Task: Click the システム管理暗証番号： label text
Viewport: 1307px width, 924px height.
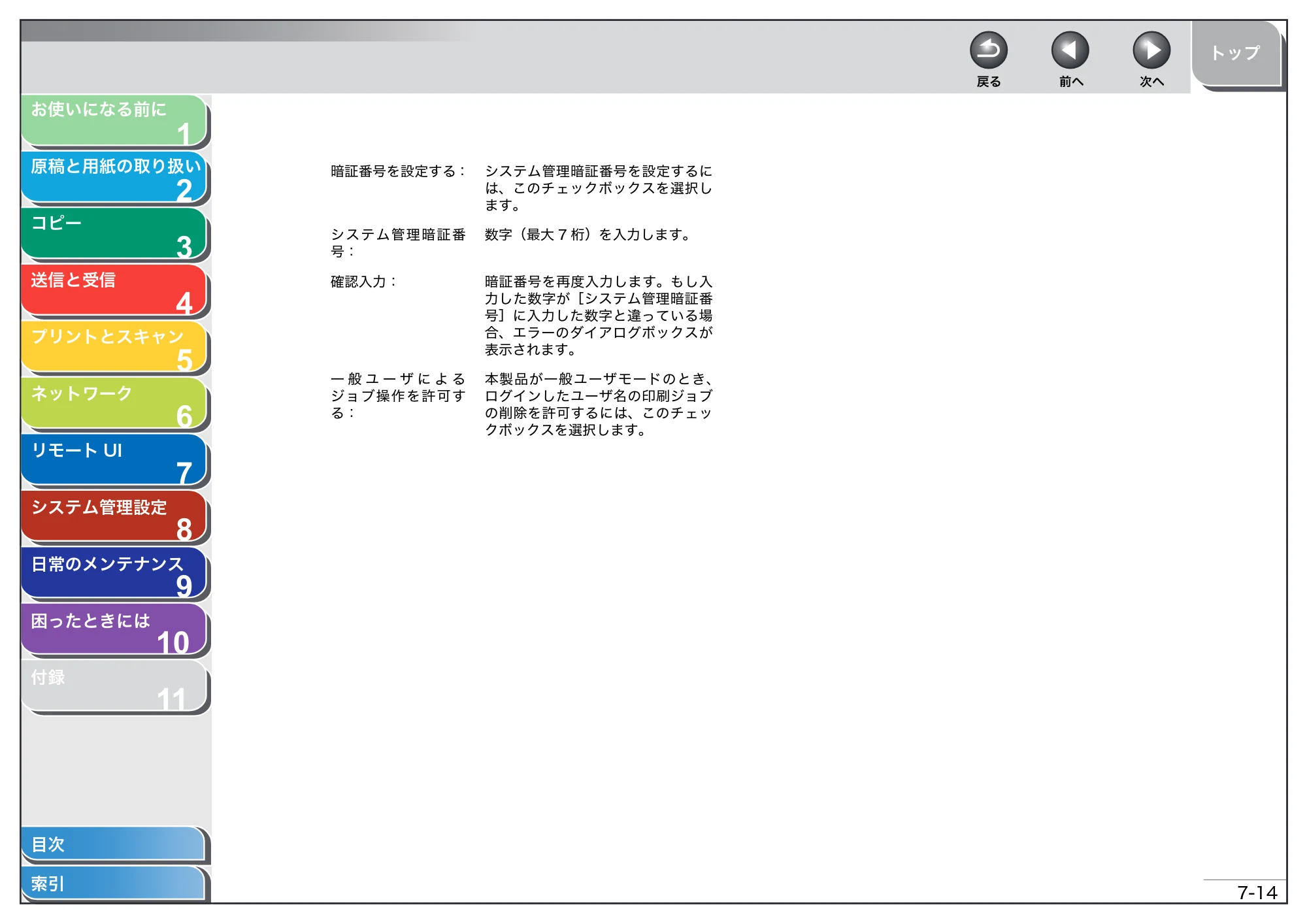Action: (398, 243)
